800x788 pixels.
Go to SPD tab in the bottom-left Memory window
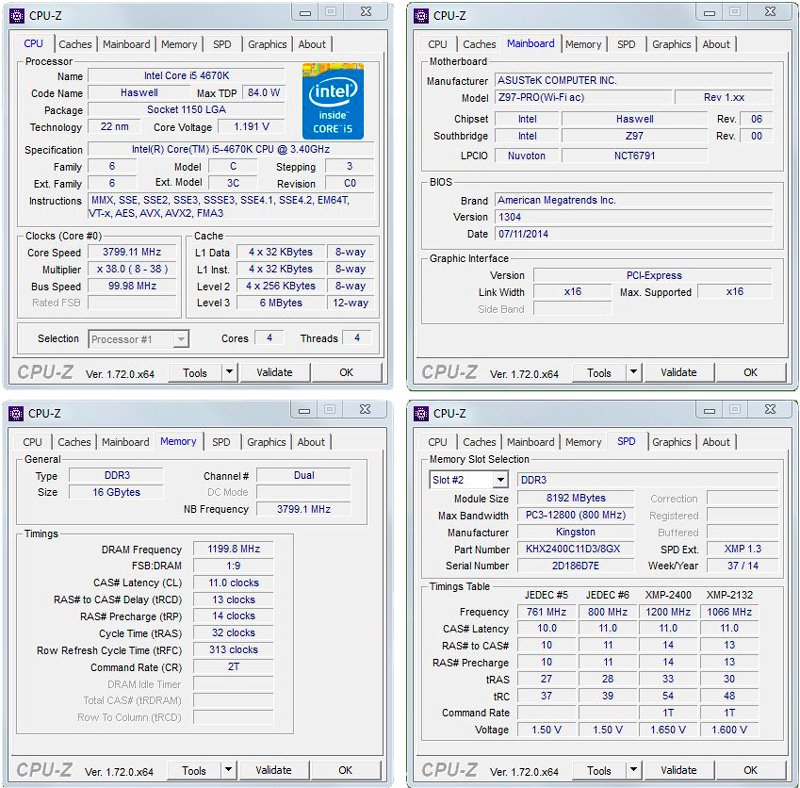pyautogui.click(x=221, y=442)
